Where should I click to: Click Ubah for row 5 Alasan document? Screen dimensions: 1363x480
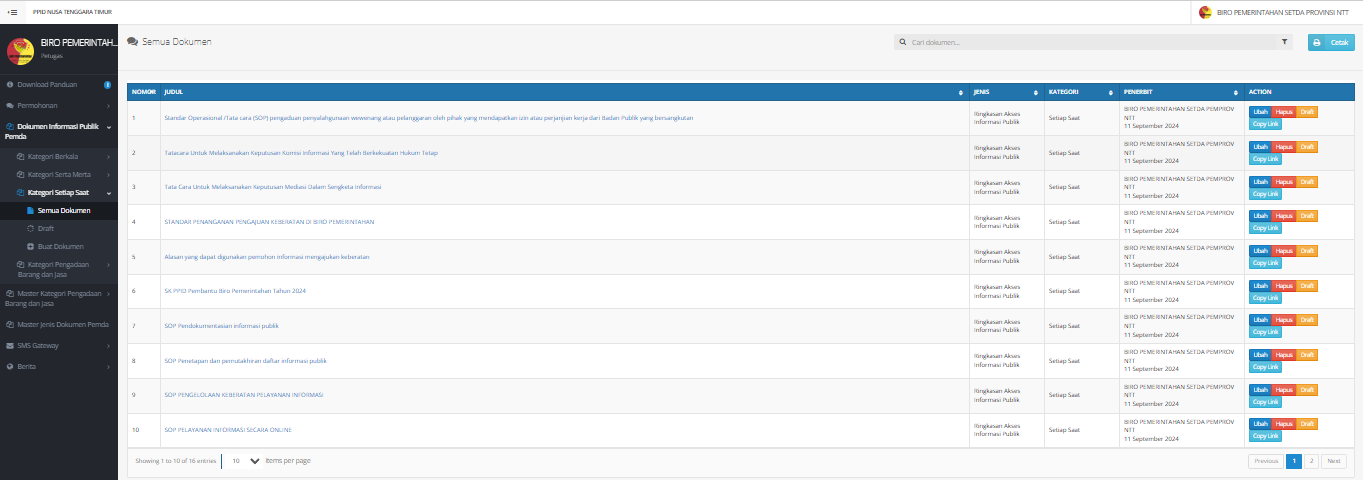[x=1260, y=251]
